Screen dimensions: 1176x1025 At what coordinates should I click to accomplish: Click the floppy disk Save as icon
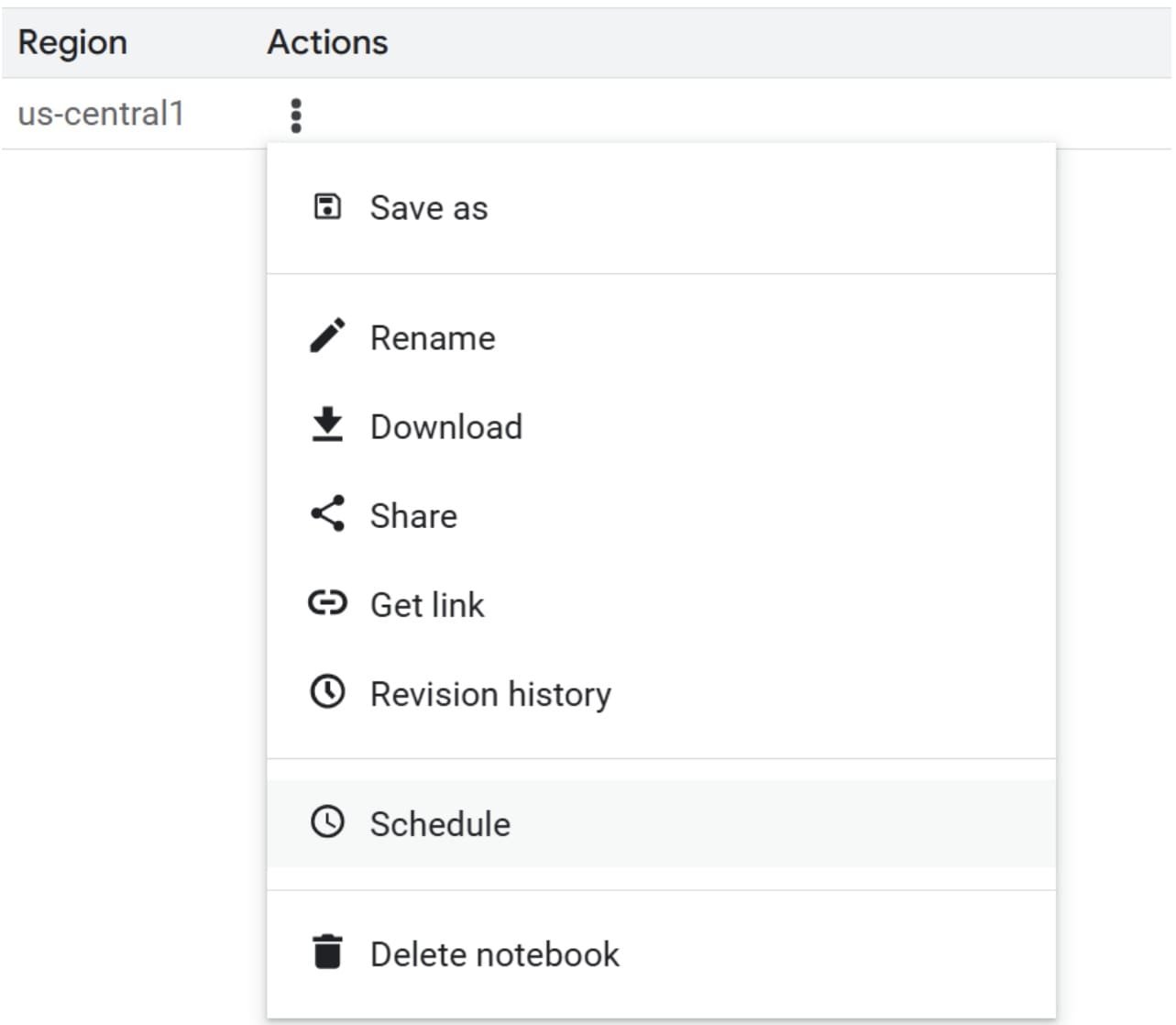[x=327, y=207]
